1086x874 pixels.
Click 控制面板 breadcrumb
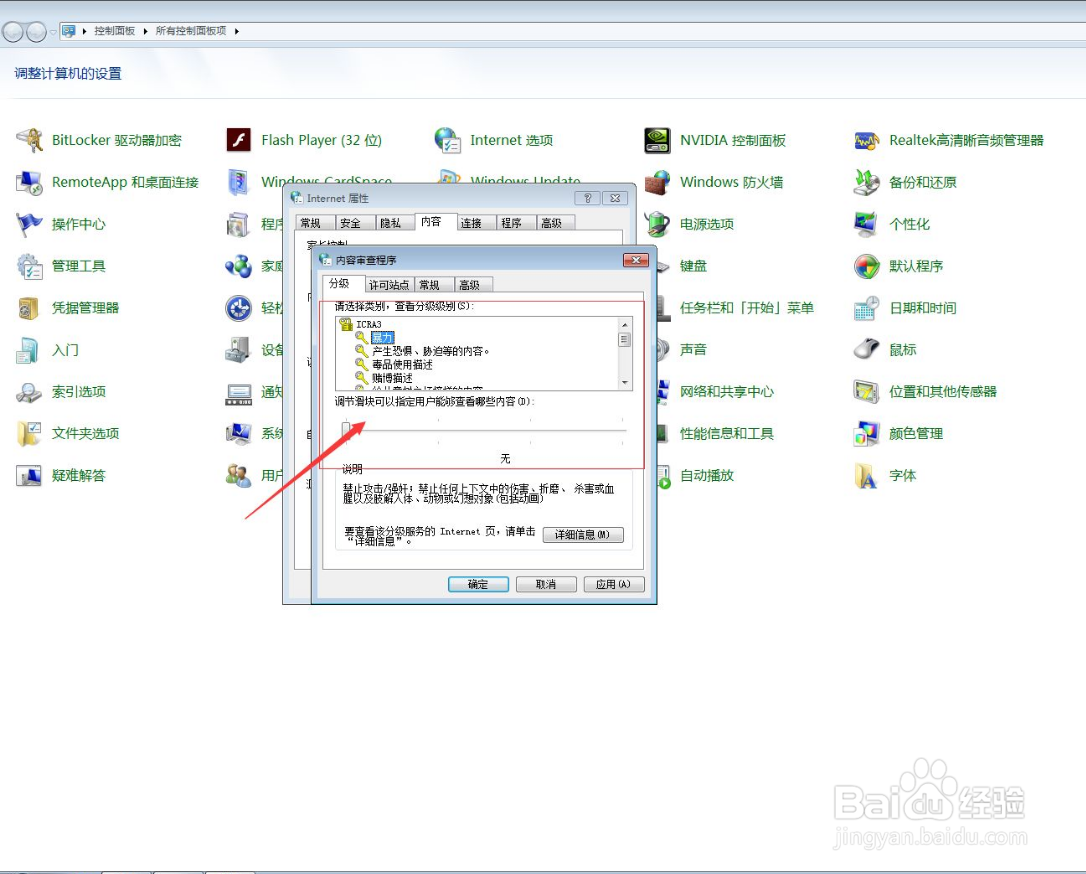click(114, 31)
